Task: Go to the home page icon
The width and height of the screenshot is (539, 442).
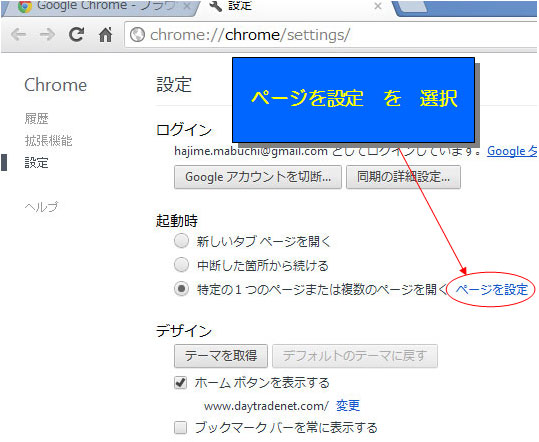Action: click(106, 34)
